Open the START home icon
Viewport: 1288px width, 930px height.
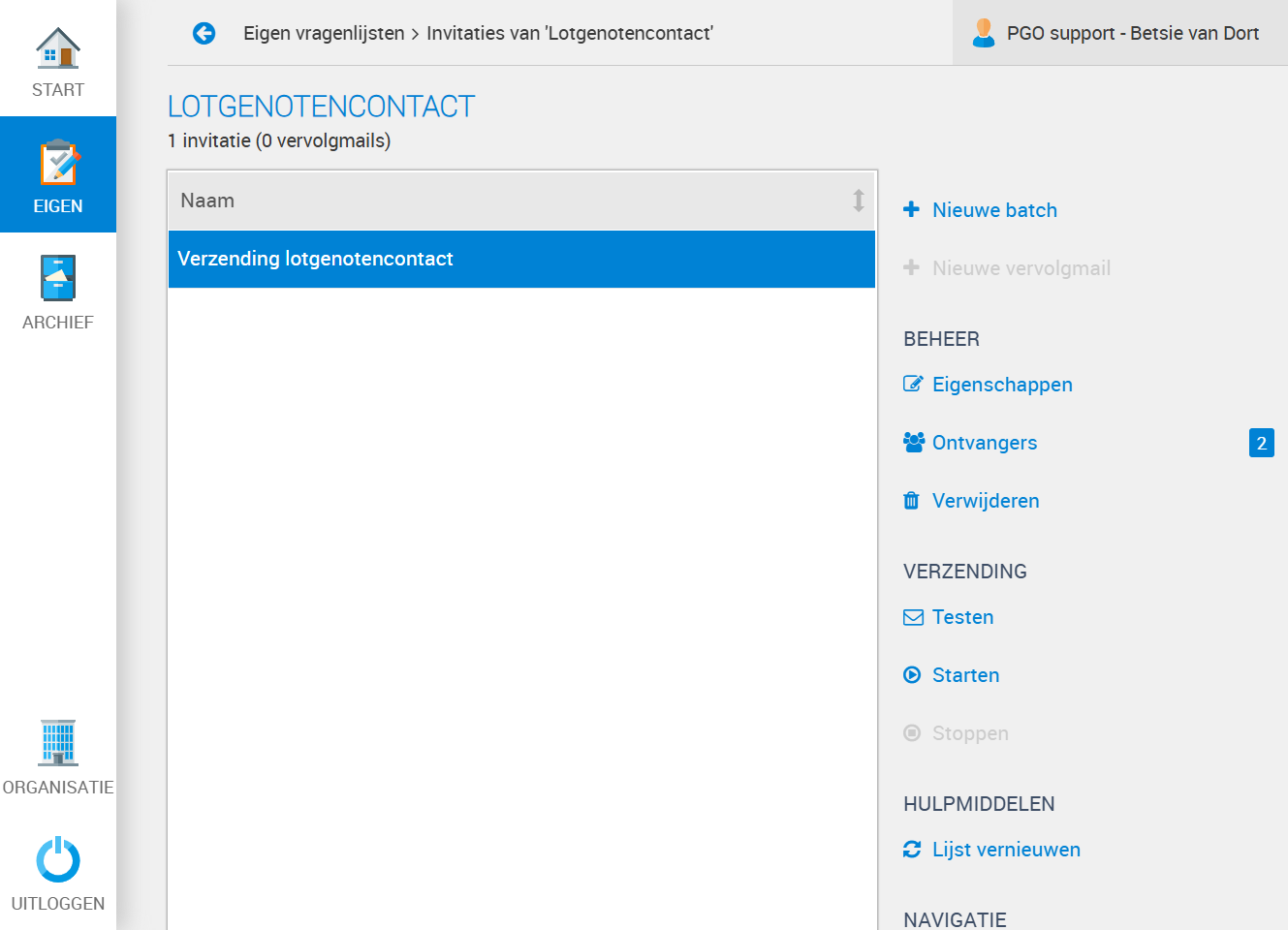pyautogui.click(x=58, y=47)
